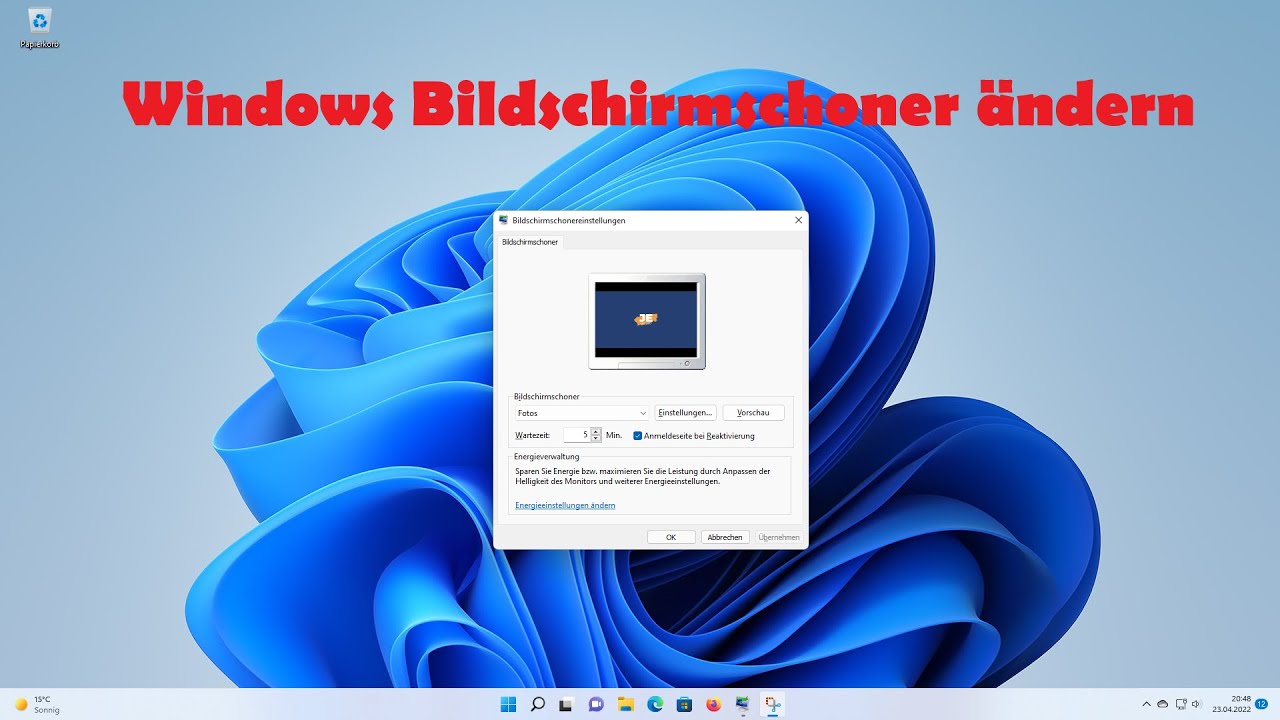Open OneDrive cloud tray icon
Image resolution: width=1280 pixels, height=720 pixels.
pos(1163,704)
